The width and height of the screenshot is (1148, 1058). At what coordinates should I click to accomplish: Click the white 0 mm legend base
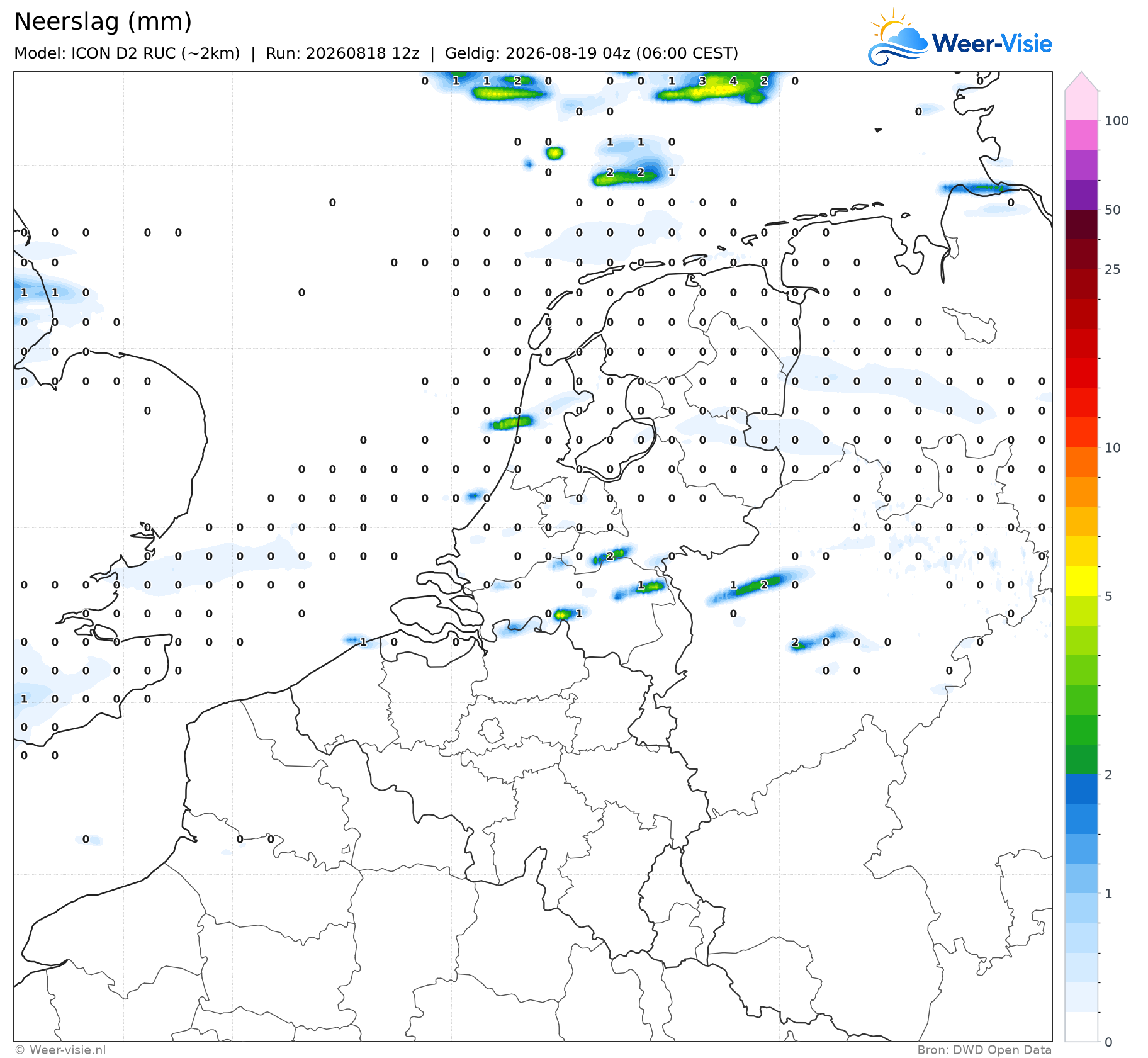click(1081, 1027)
